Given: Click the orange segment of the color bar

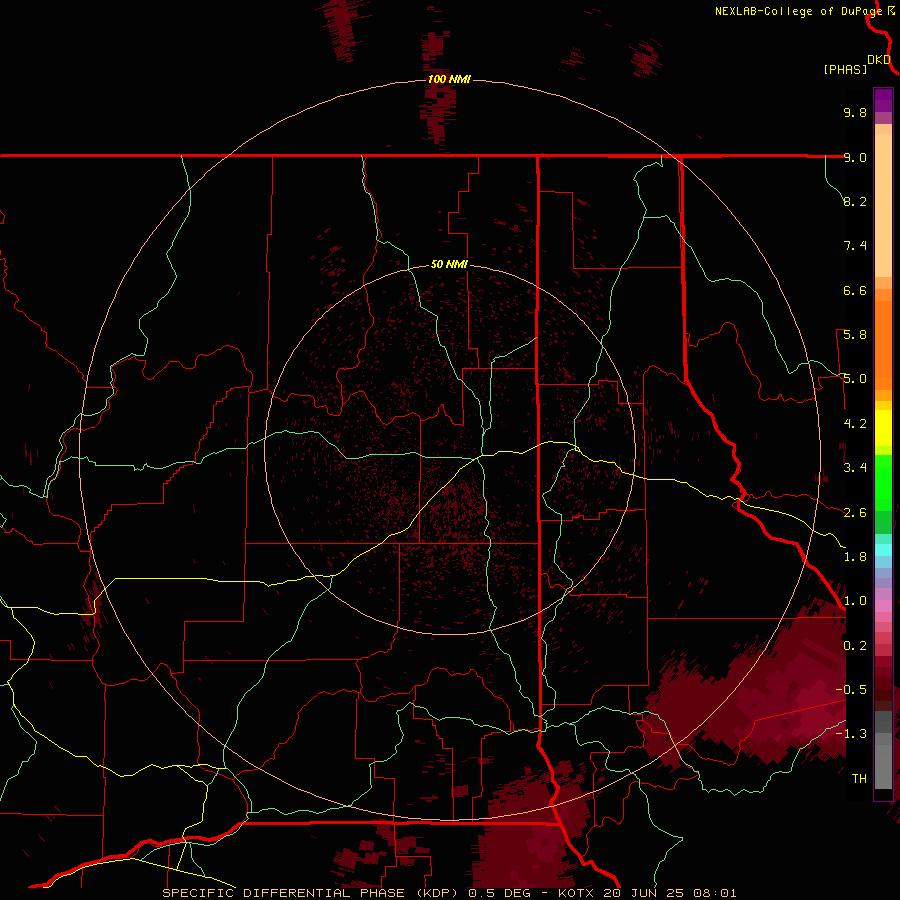Looking at the screenshot, I should pos(883,344).
